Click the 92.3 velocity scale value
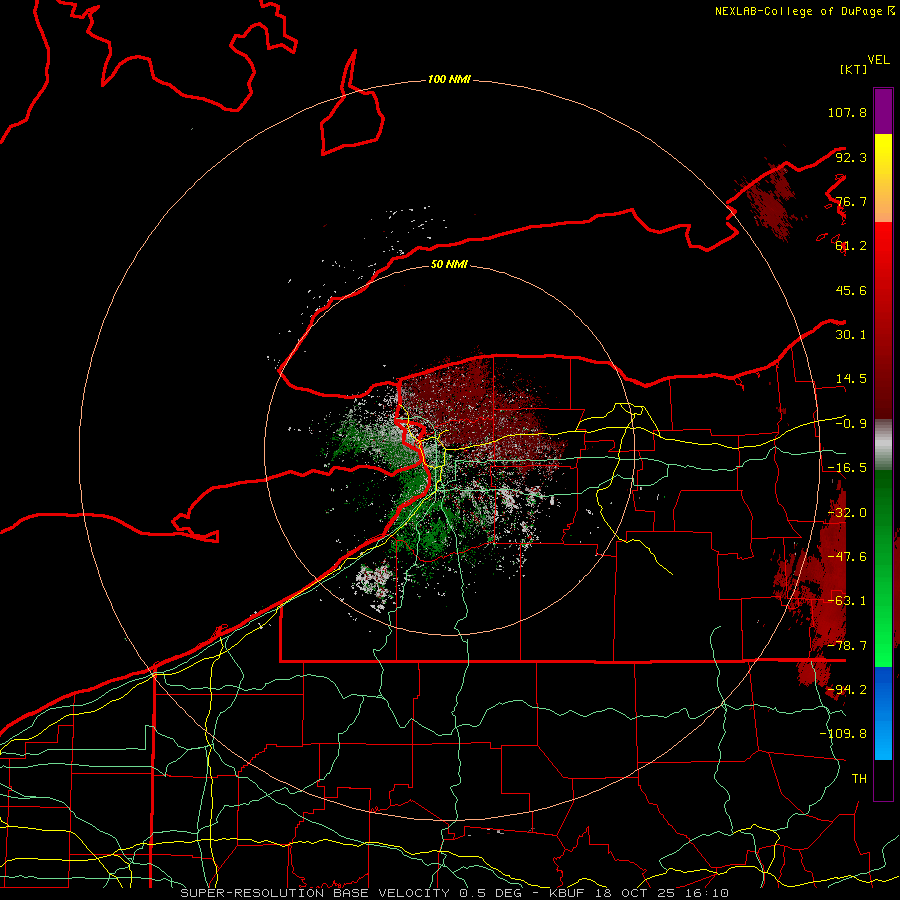The image size is (900, 900). 851,157
